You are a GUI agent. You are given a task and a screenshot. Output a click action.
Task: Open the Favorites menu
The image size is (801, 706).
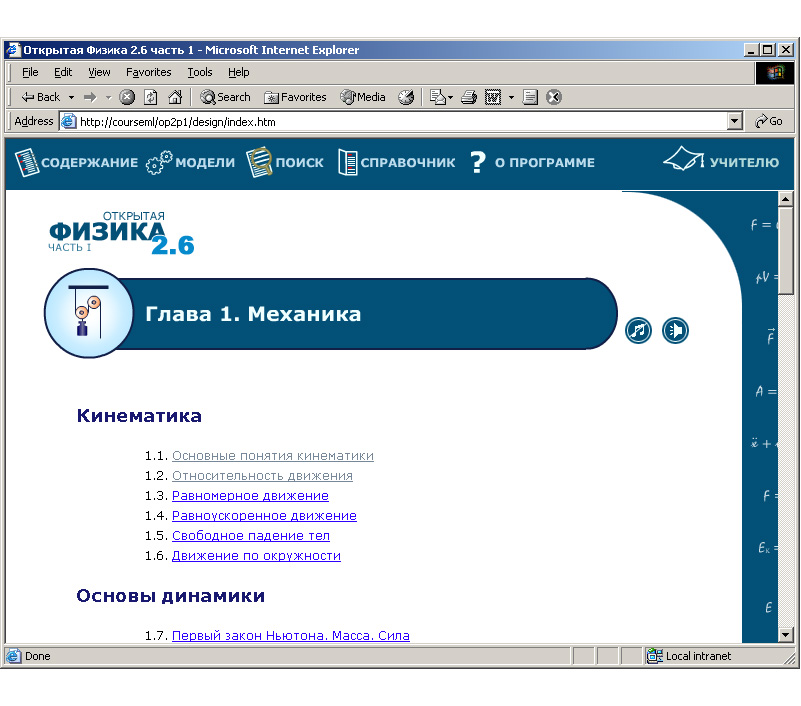(x=148, y=72)
